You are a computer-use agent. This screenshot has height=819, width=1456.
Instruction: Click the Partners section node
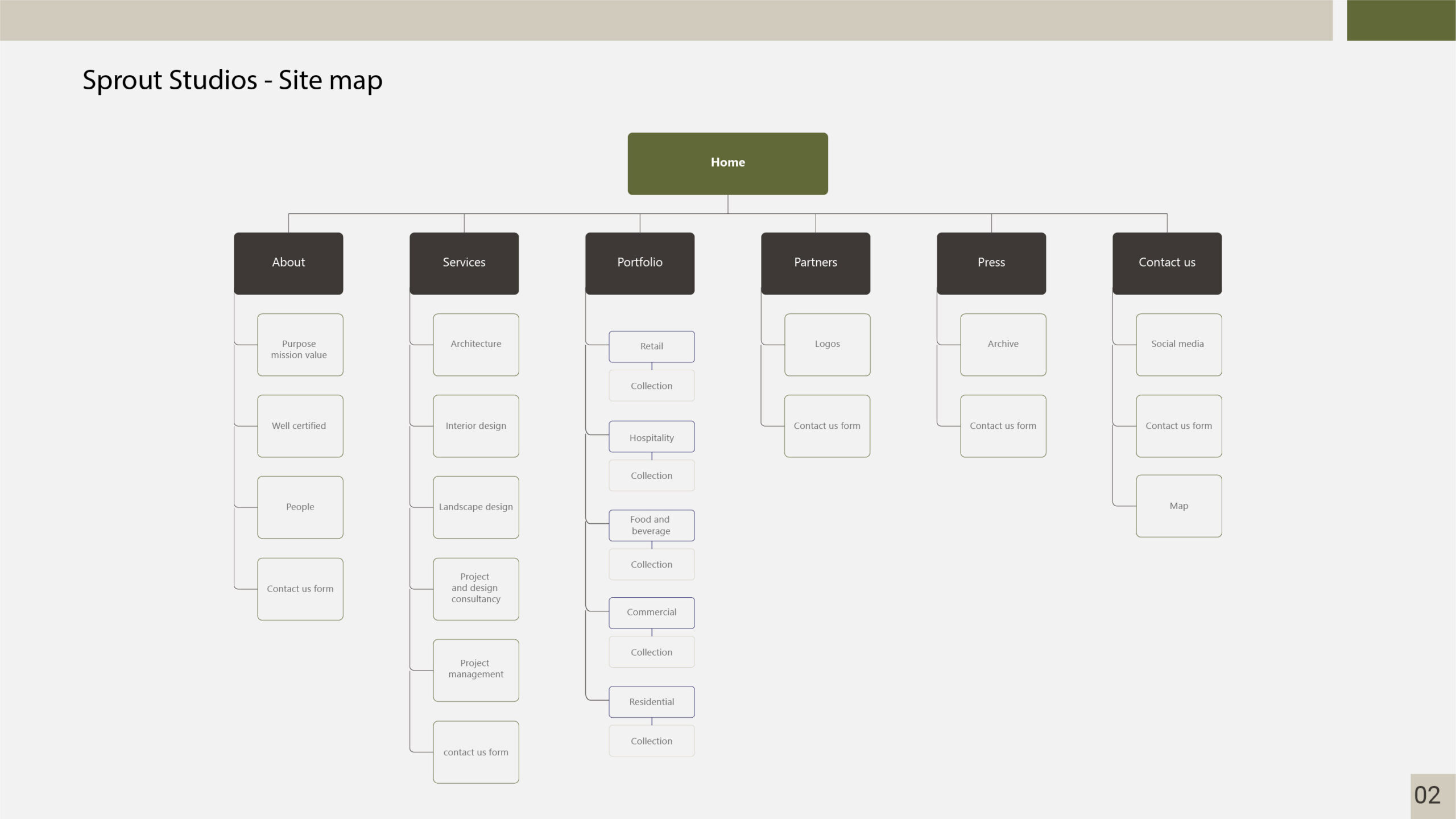[815, 263]
